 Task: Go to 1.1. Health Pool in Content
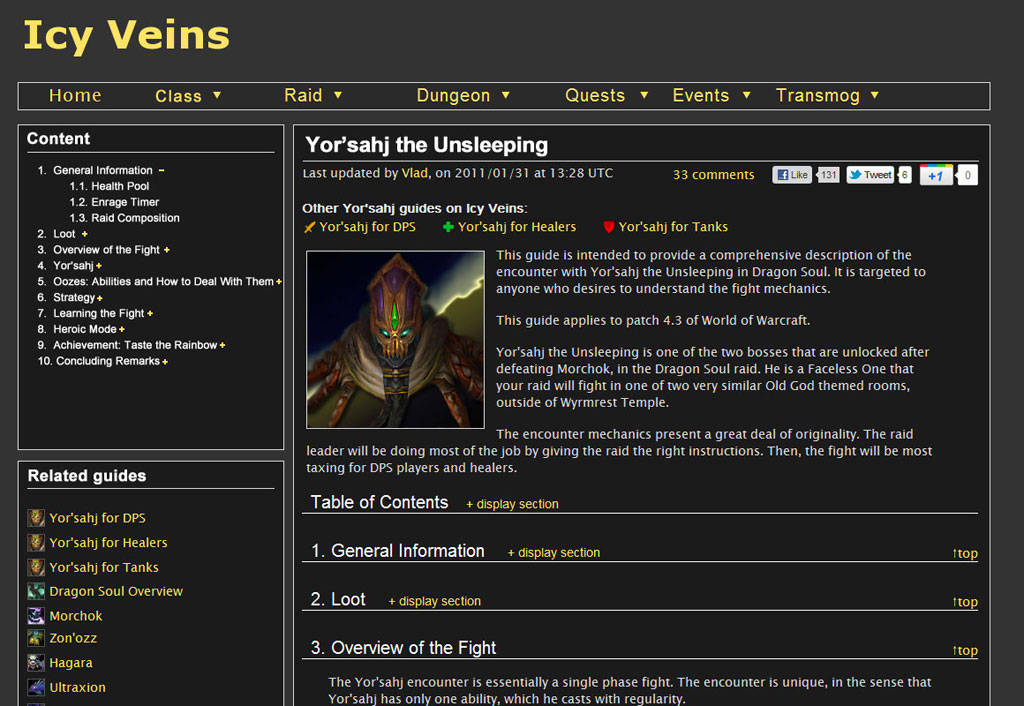coord(109,186)
